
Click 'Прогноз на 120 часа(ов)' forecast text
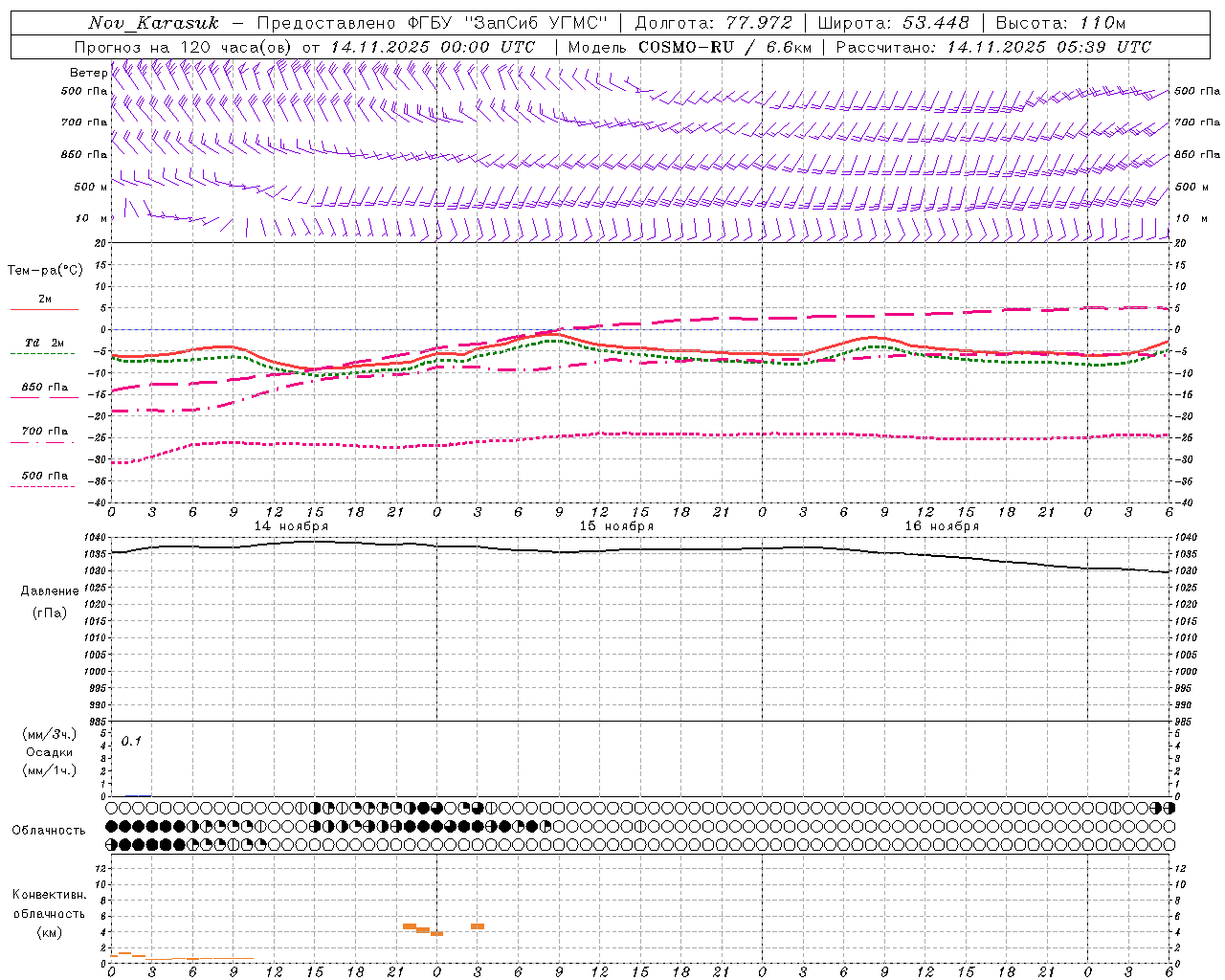(184, 47)
